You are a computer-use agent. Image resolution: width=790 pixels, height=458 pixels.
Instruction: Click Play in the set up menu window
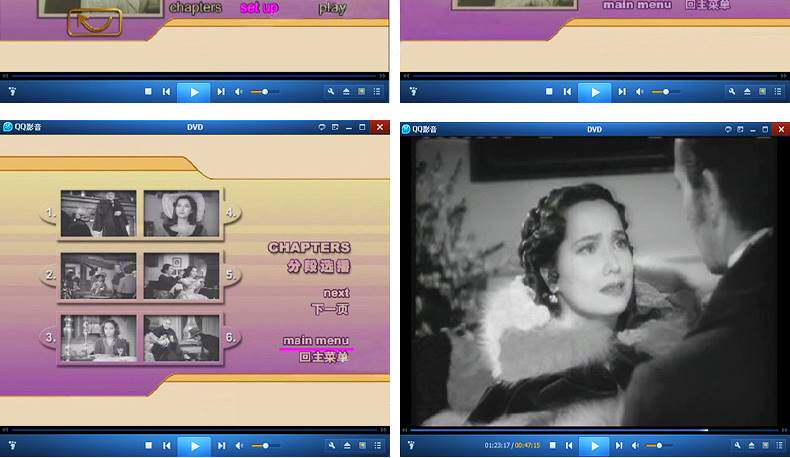(x=194, y=92)
